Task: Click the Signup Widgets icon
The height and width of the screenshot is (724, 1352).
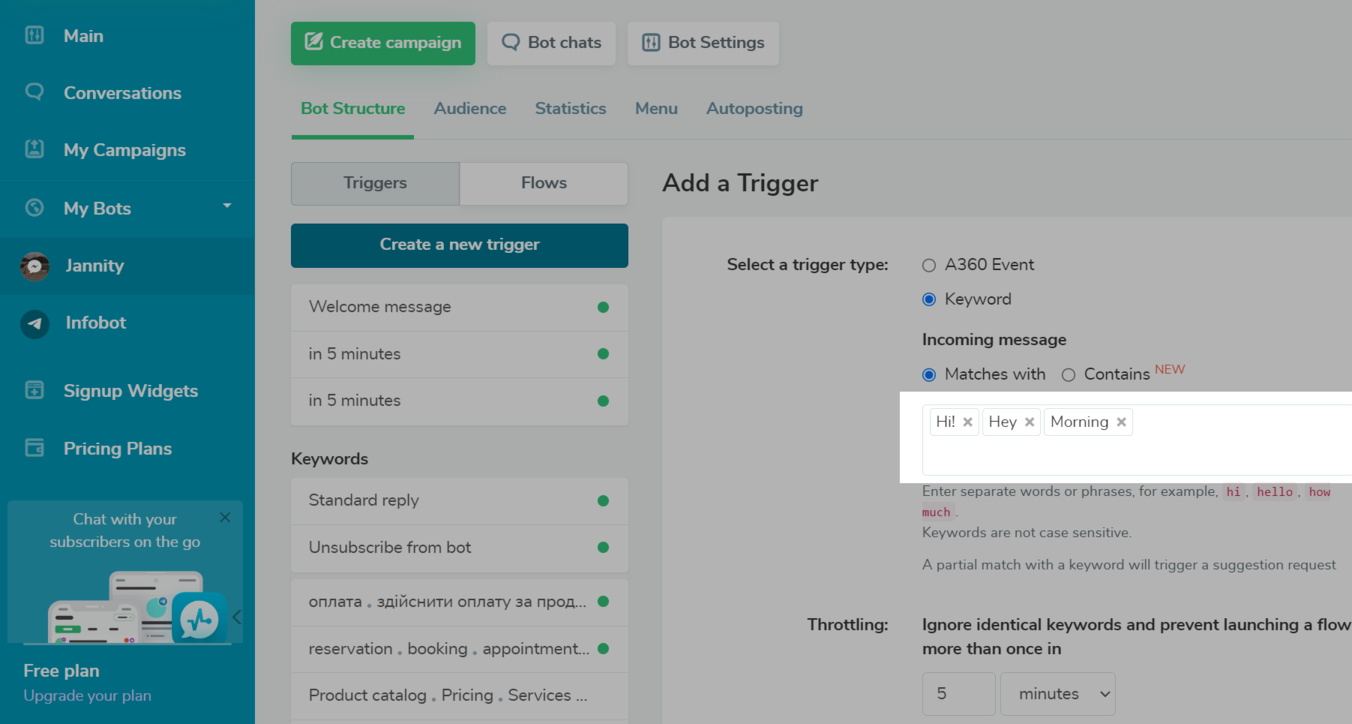Action: (35, 391)
